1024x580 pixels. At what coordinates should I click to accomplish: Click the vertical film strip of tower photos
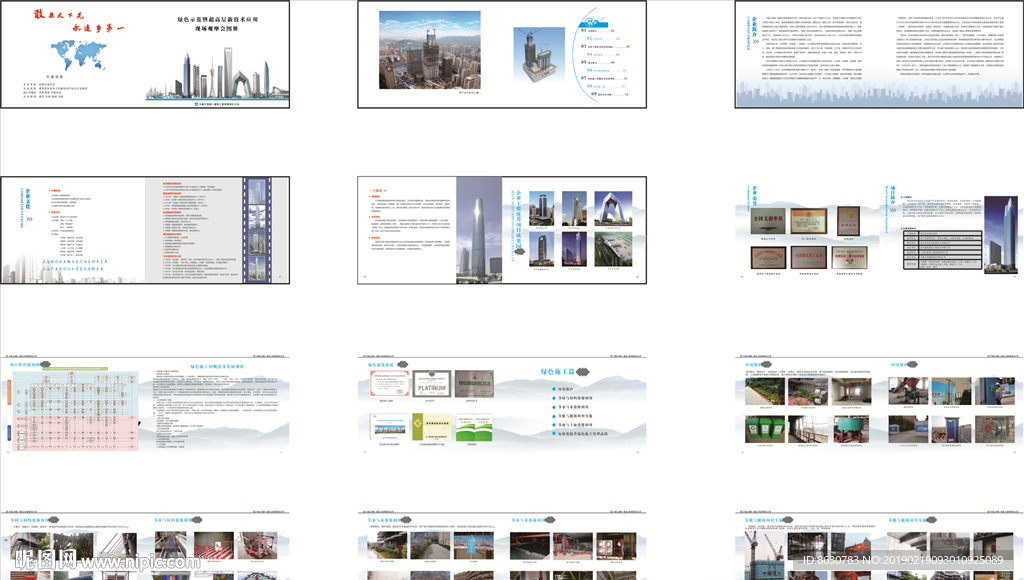click(x=256, y=229)
